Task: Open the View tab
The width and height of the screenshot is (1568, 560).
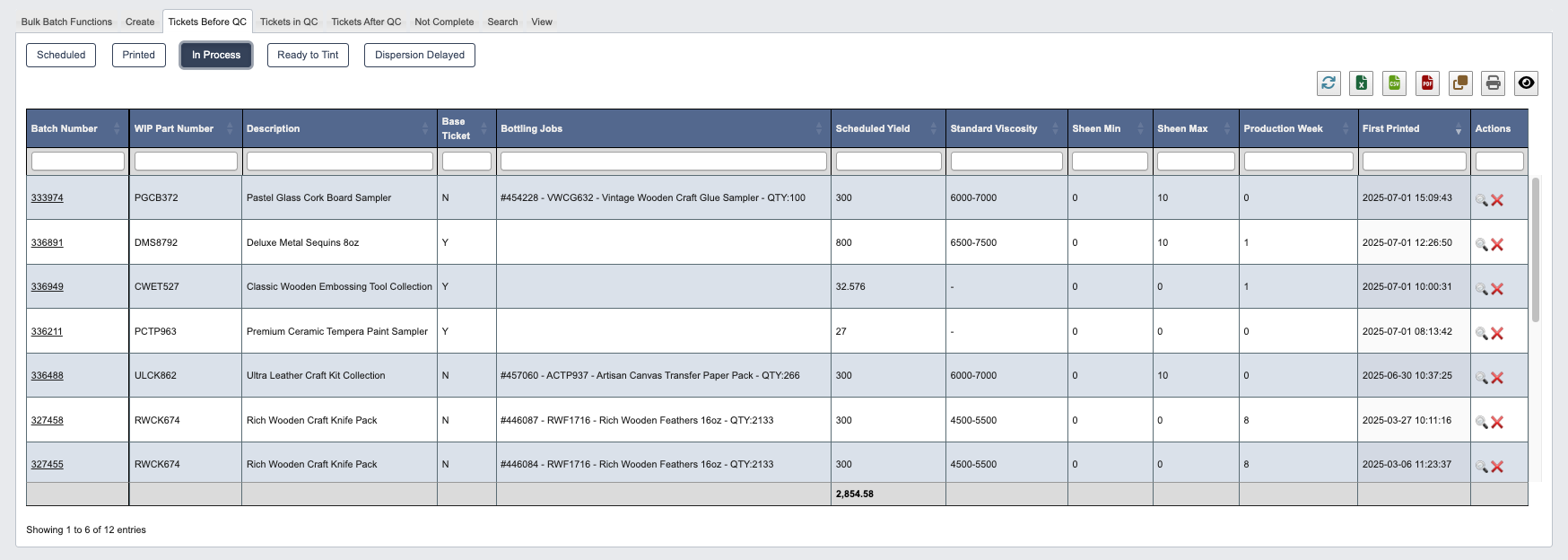Action: click(542, 22)
